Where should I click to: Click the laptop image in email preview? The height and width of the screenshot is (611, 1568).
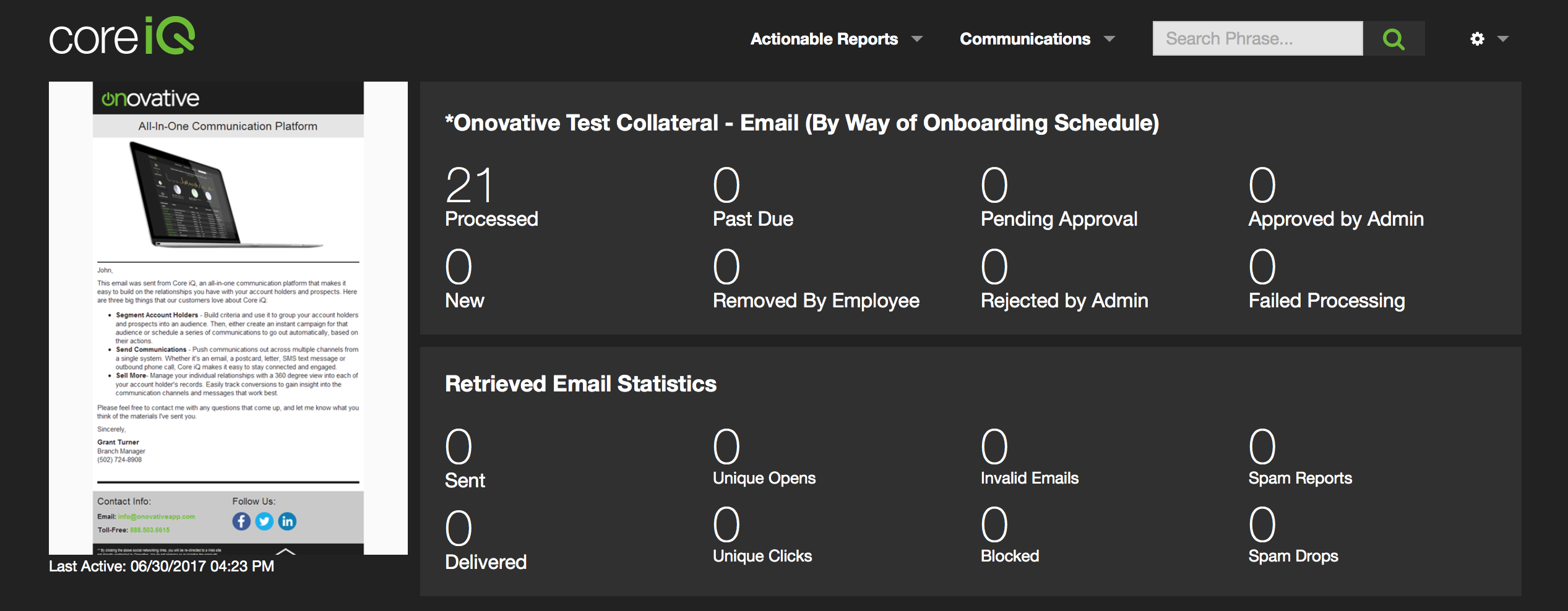(x=226, y=195)
